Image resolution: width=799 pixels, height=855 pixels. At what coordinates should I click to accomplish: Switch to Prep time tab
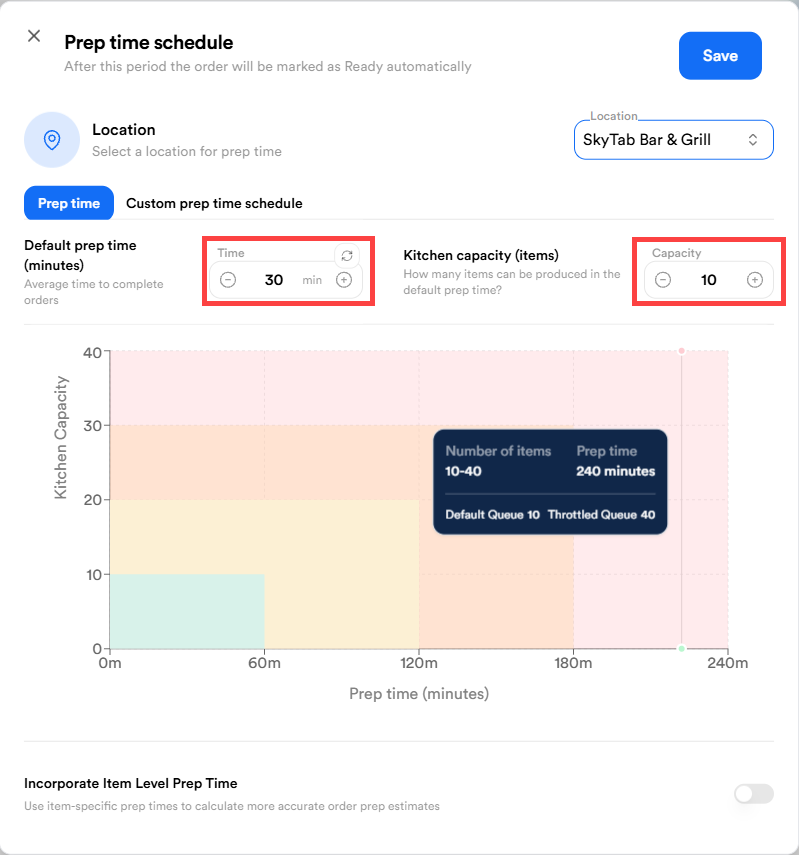69,203
